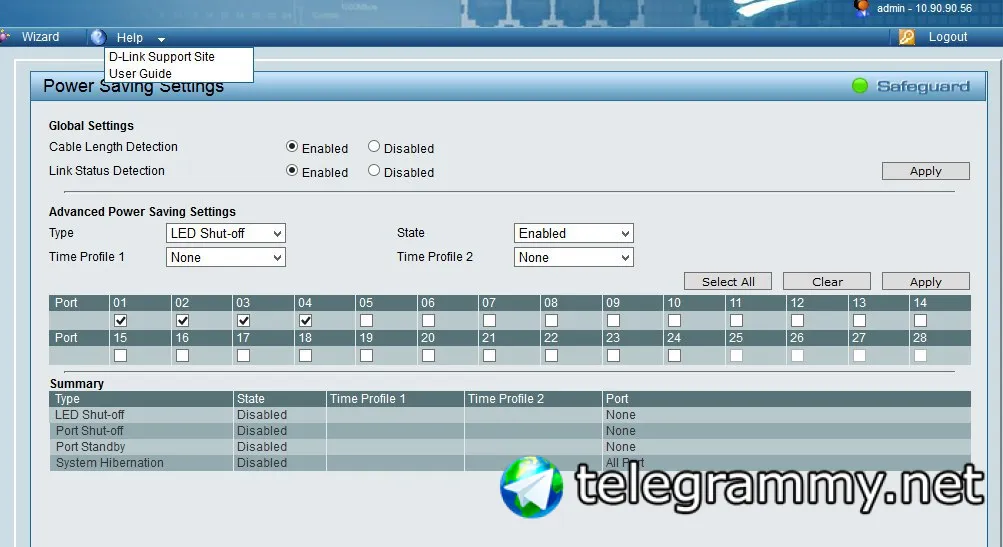Check port 11 checkbox
This screenshot has height=547, width=1003.
(x=736, y=320)
